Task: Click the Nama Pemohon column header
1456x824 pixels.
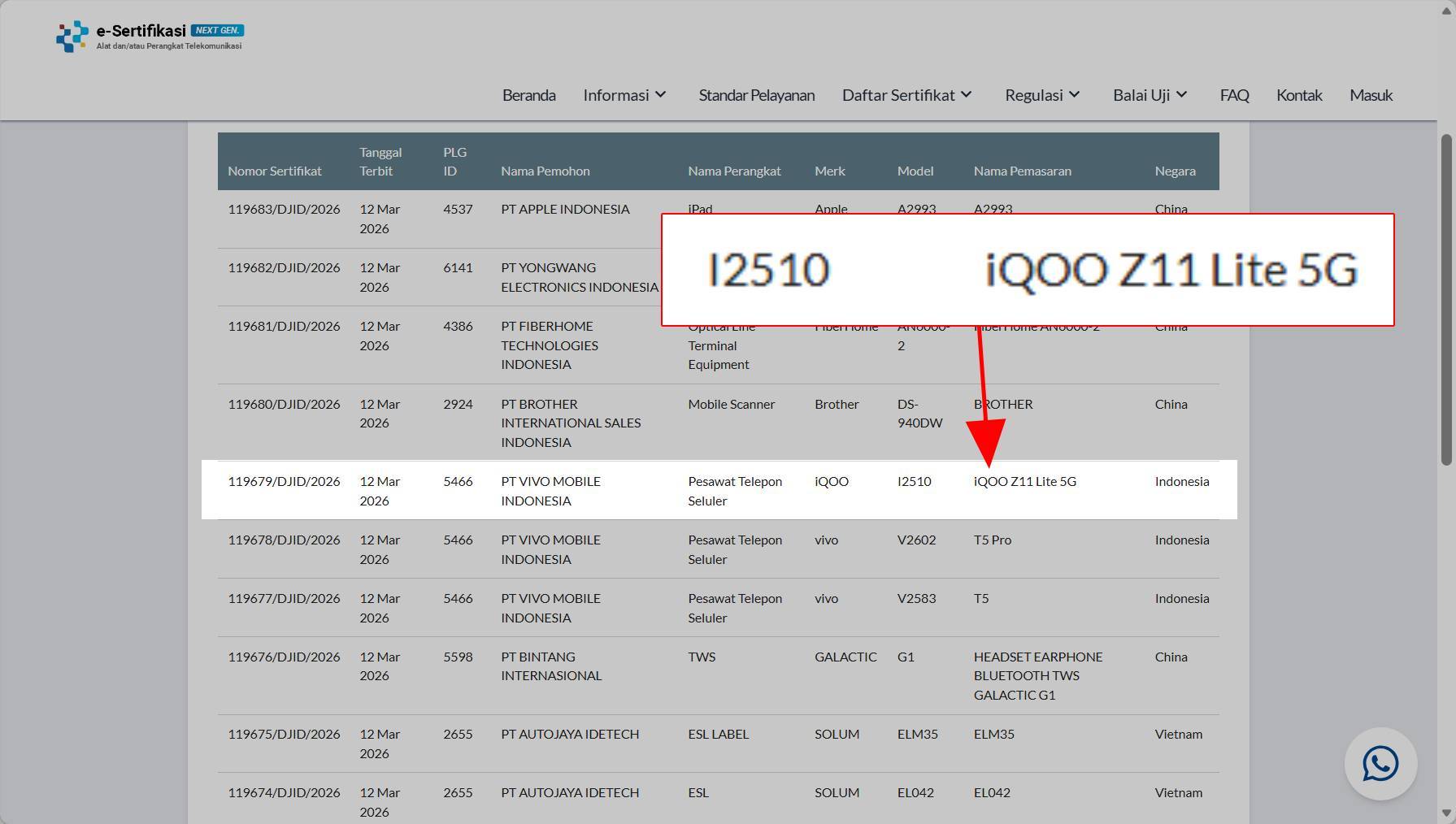Action: [x=545, y=171]
